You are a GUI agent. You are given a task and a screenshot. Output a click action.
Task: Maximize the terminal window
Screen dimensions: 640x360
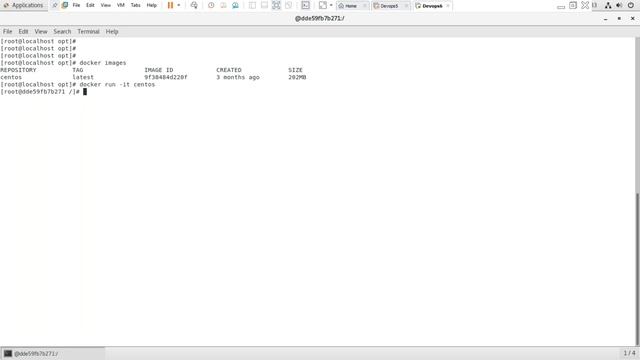pos(619,19)
